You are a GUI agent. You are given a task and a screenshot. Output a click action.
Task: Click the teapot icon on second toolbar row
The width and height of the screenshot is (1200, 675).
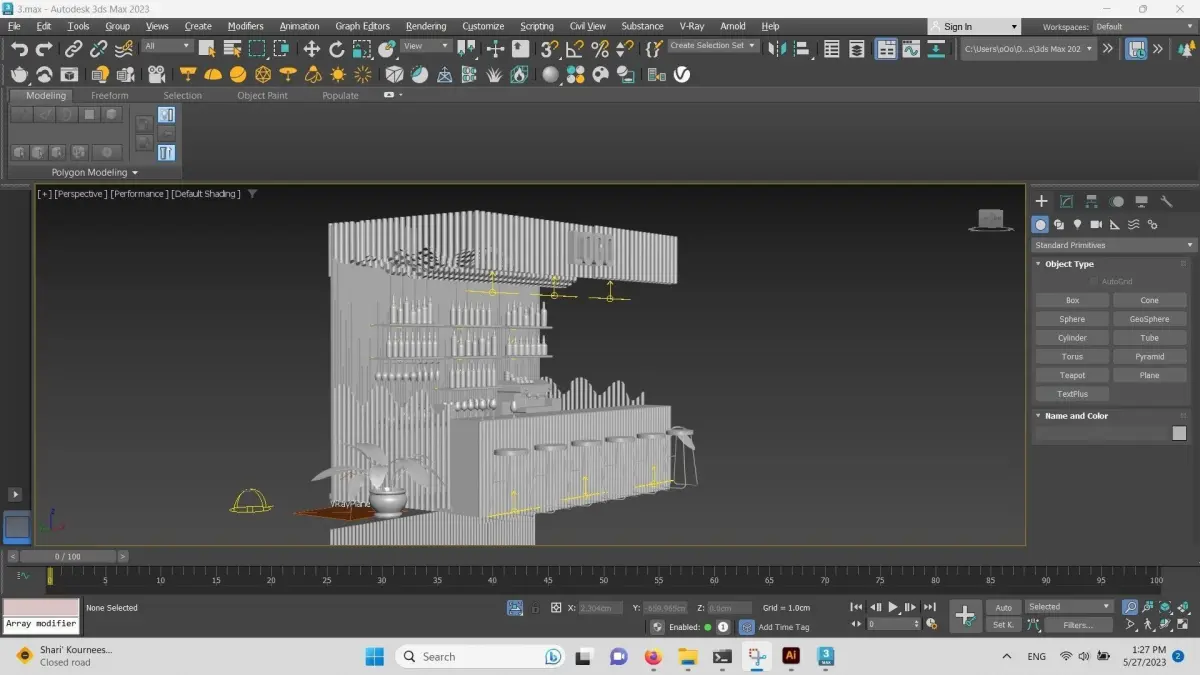pyautogui.click(x=20, y=74)
